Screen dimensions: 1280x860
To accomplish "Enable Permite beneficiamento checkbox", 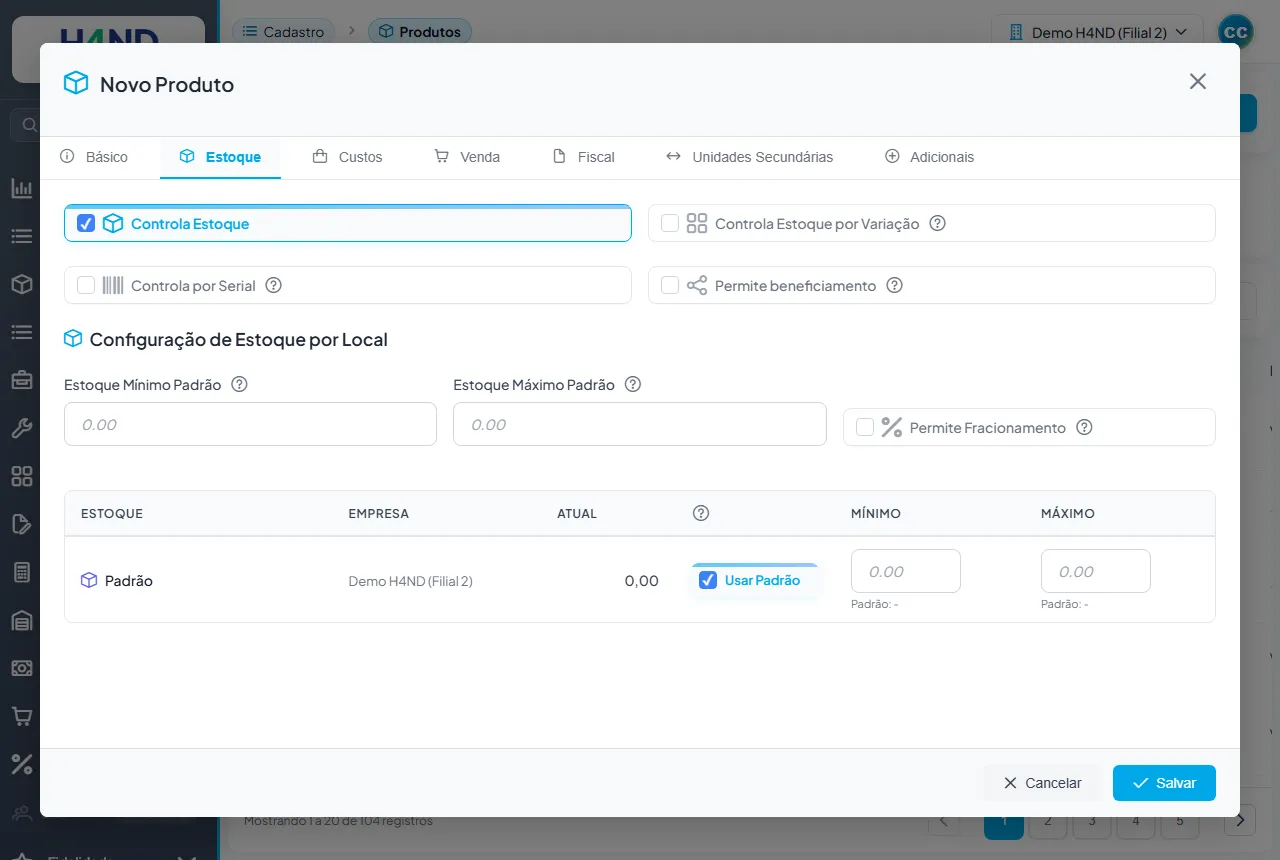I will 670,285.
